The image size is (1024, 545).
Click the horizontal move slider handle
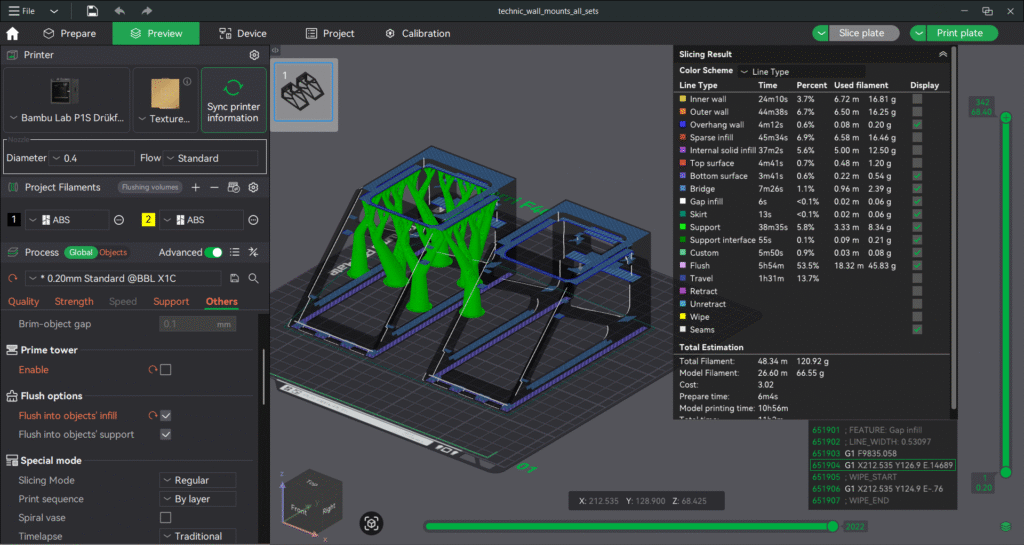(833, 526)
